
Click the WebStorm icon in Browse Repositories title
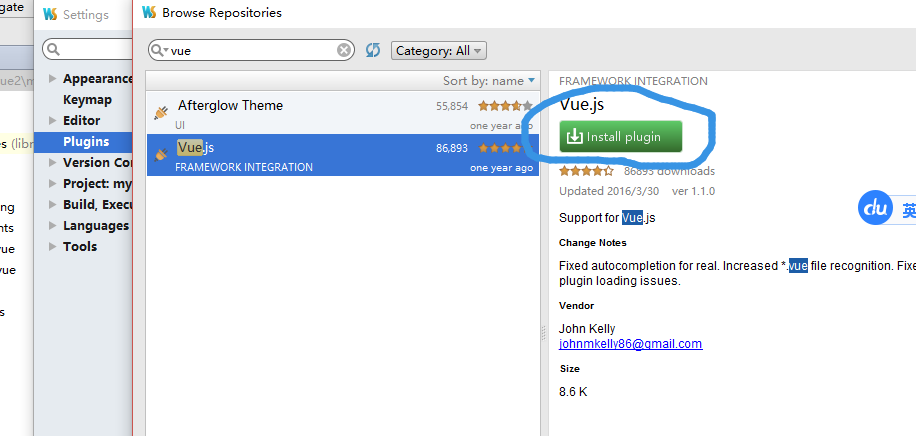[149, 12]
